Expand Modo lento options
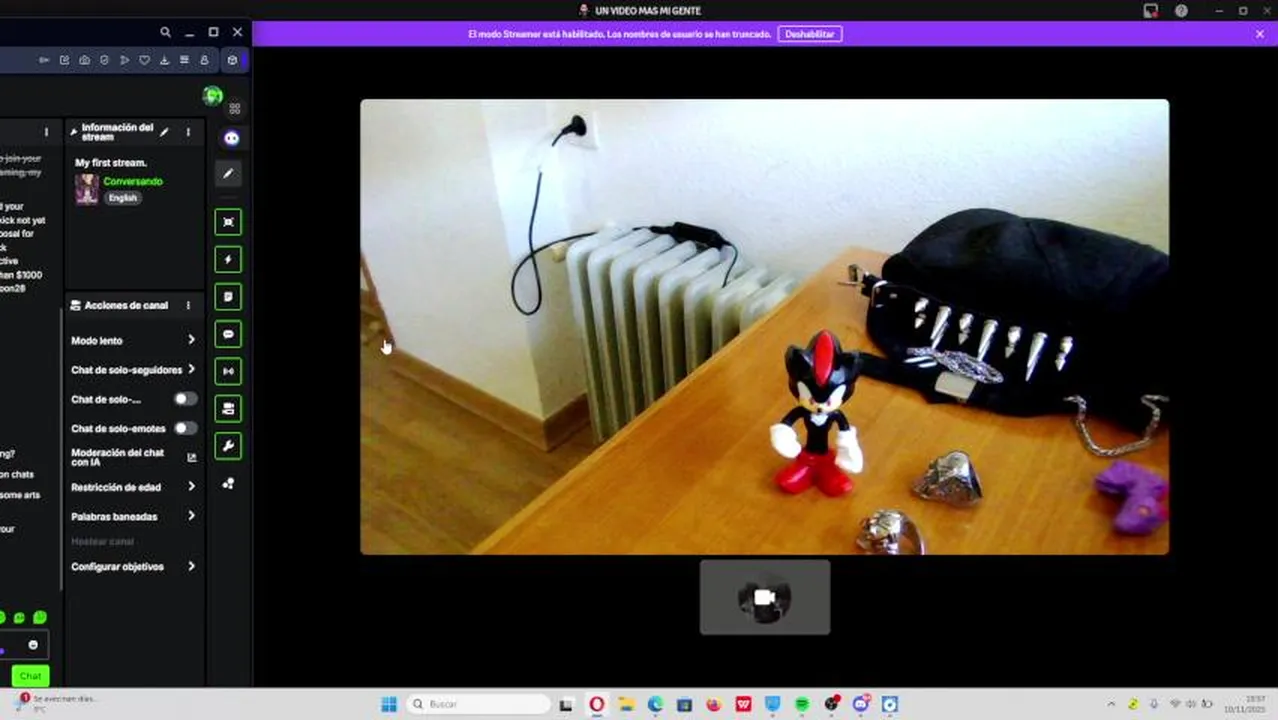The height and width of the screenshot is (720, 1278). (191, 340)
